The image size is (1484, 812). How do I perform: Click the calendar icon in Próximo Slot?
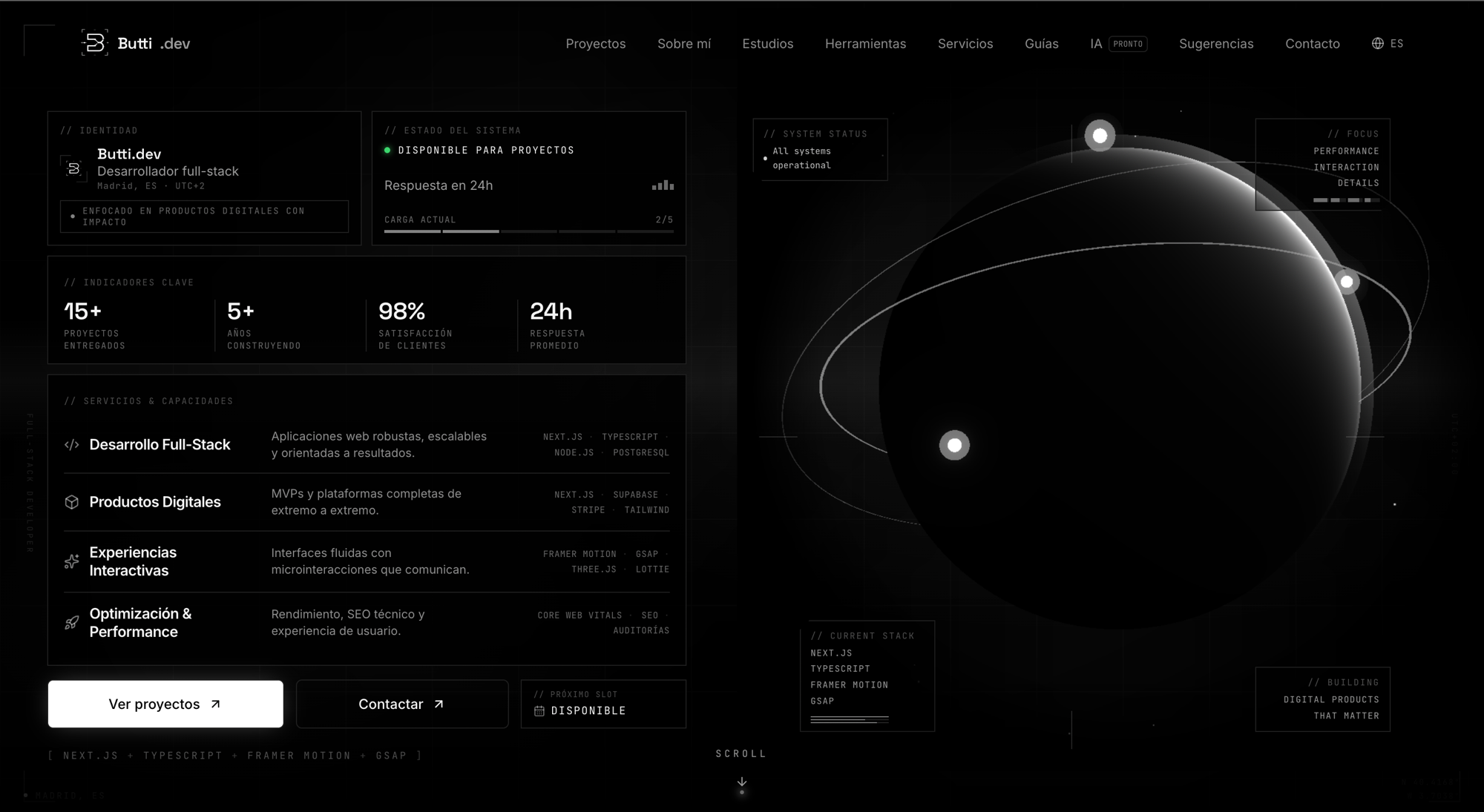[x=539, y=711]
